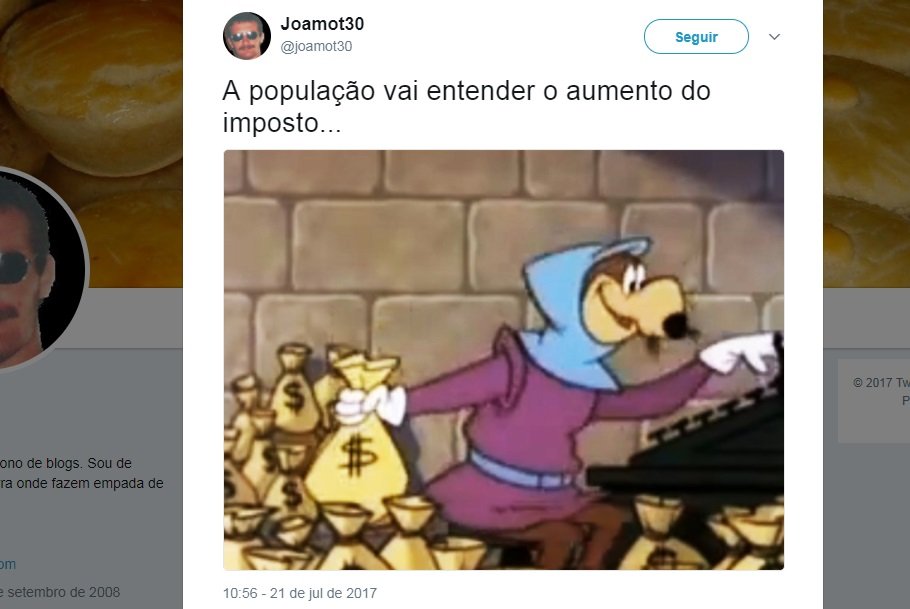Open Joamot30's small profile avatar

coord(247,36)
